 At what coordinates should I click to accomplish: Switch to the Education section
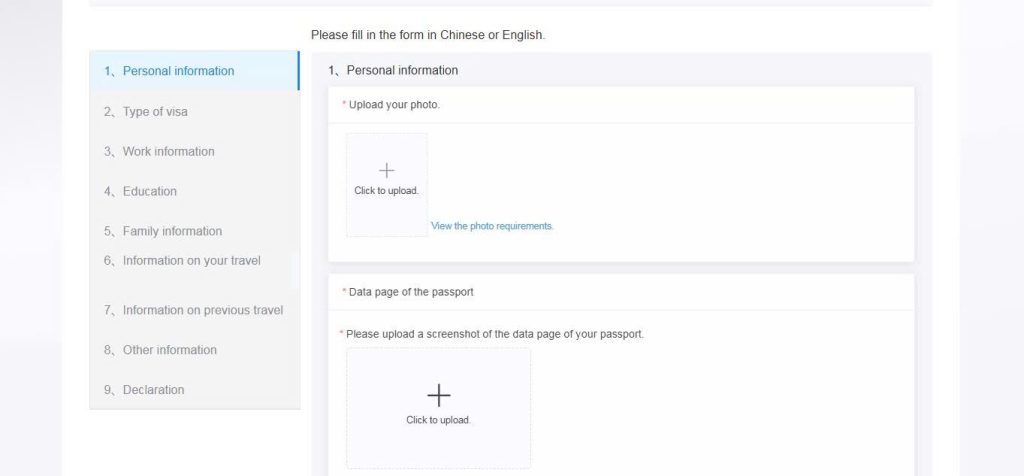point(149,191)
